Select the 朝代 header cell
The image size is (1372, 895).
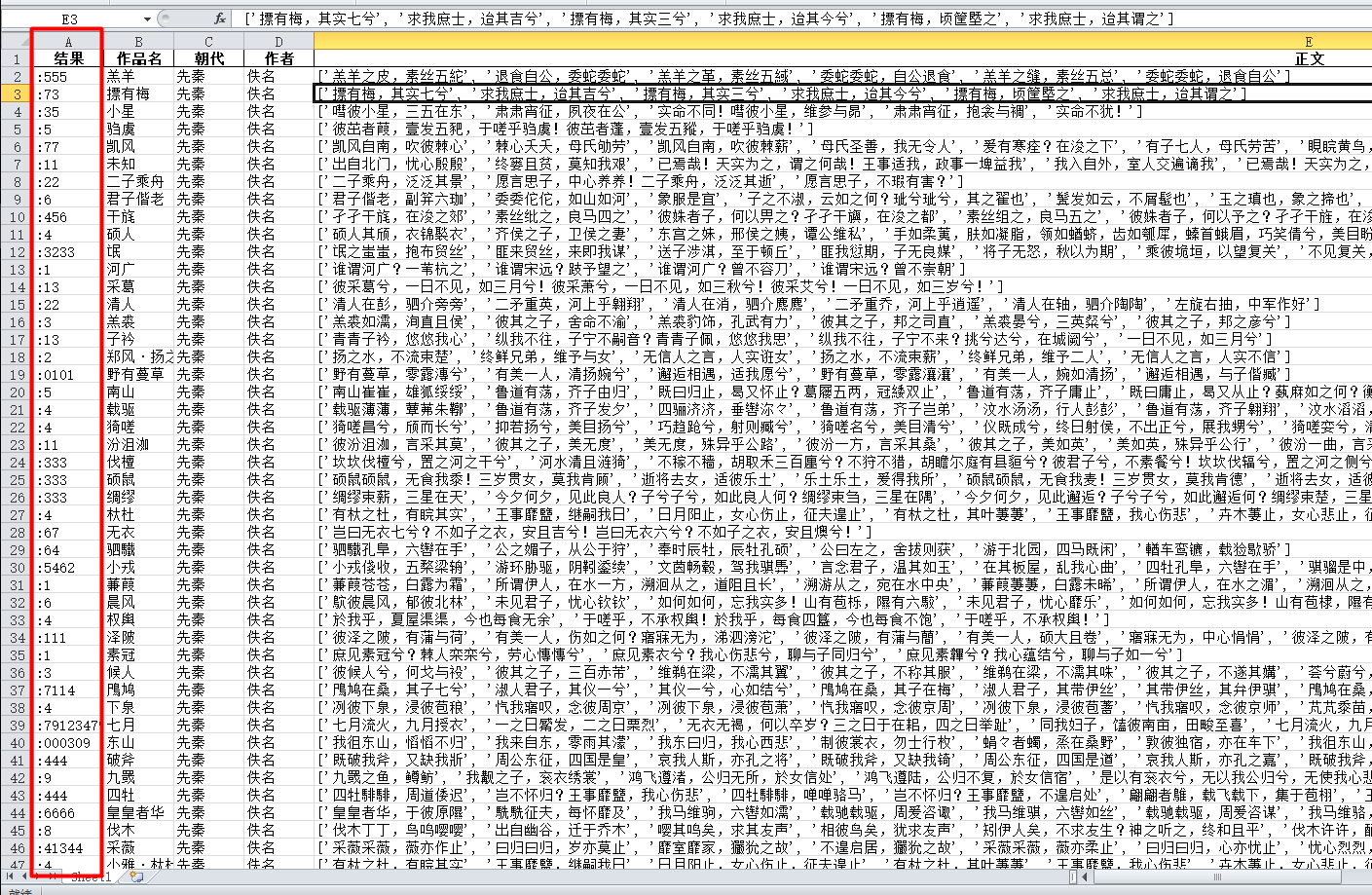(x=207, y=58)
